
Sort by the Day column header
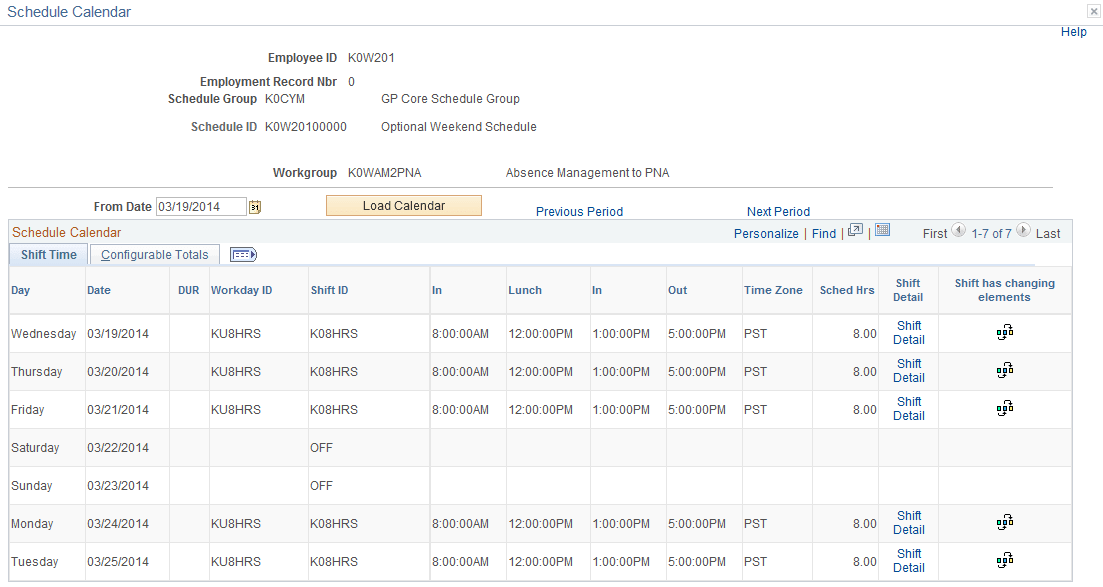(20, 290)
